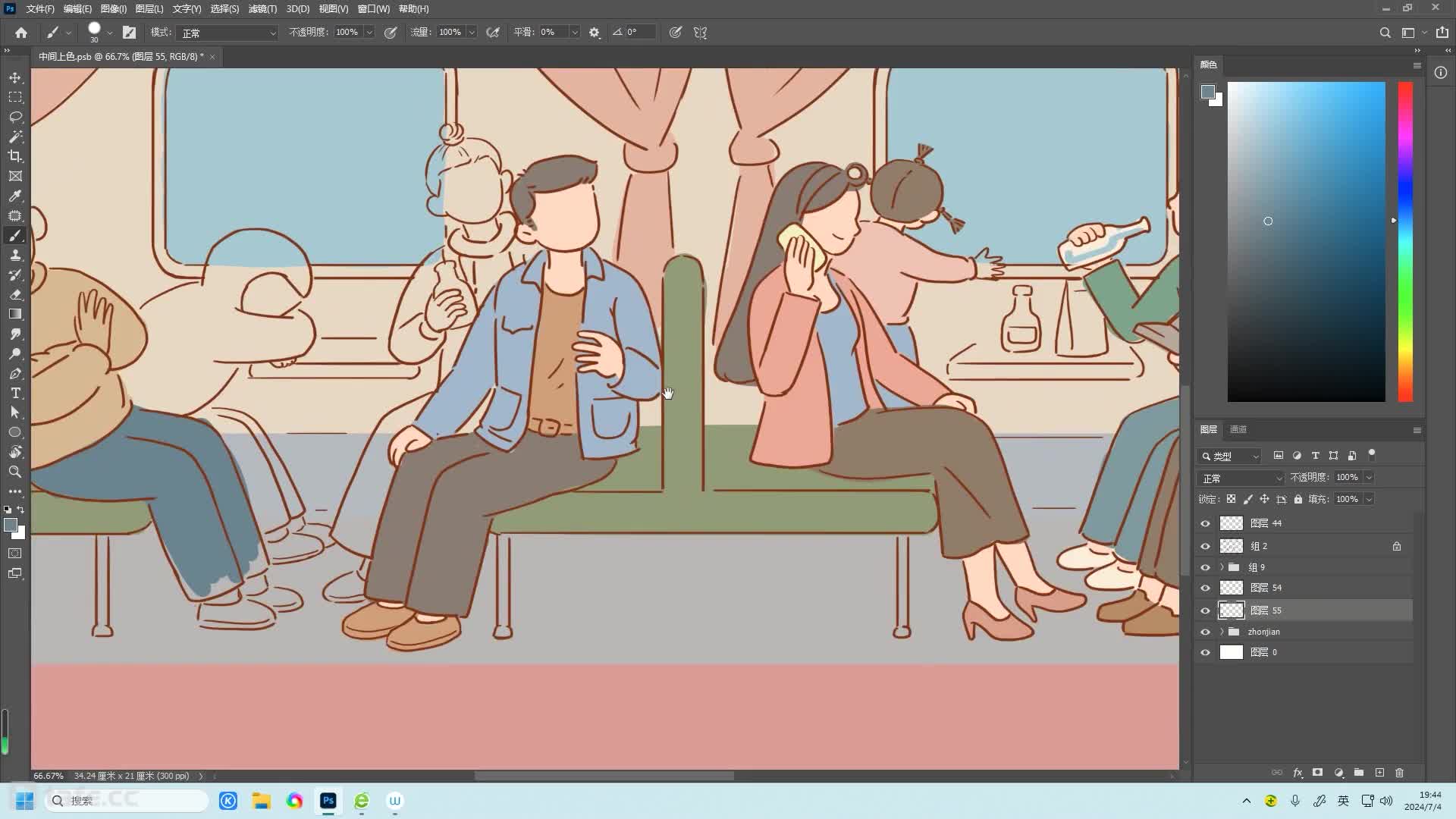The image size is (1456, 819).
Task: Select the Eyedropper tool
Action: 15,196
